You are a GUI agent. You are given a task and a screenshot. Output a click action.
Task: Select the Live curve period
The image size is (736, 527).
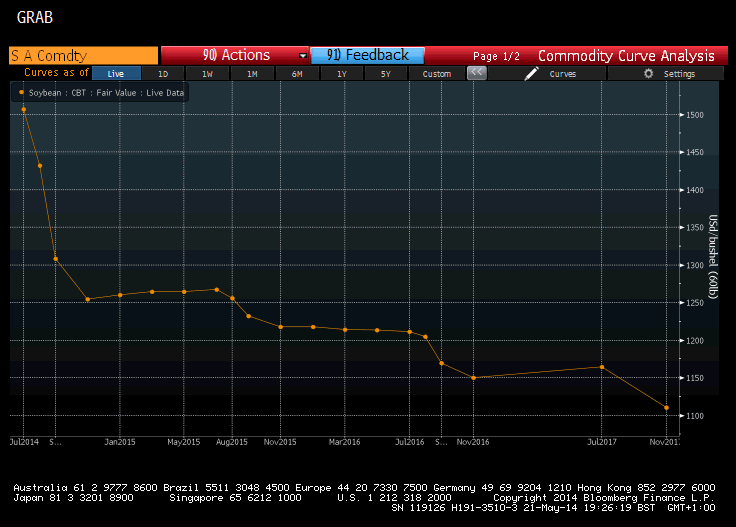pyautogui.click(x=116, y=74)
